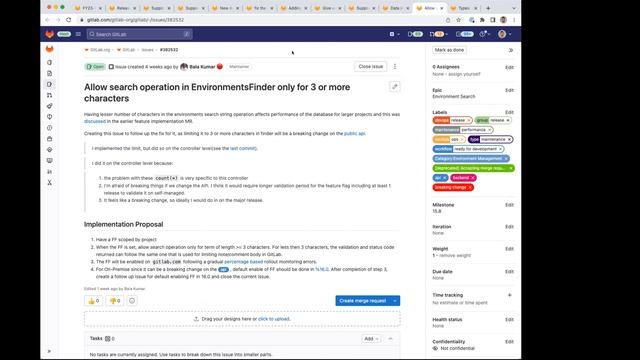Screen dimensions: 640x360
Task: Switch to the FY23 browser tab
Action: [x=87, y=8]
